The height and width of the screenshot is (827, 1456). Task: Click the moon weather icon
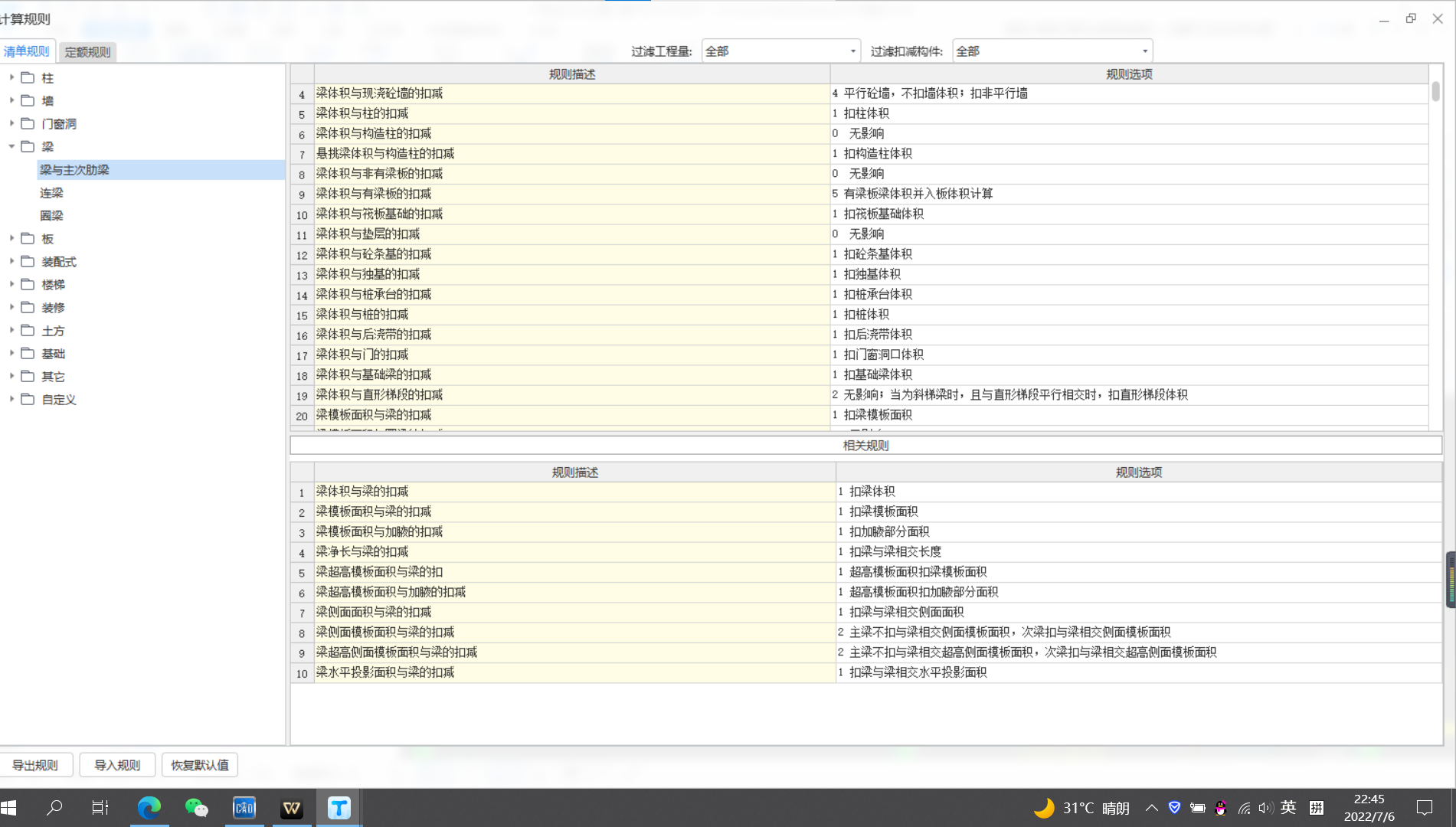point(1044,808)
